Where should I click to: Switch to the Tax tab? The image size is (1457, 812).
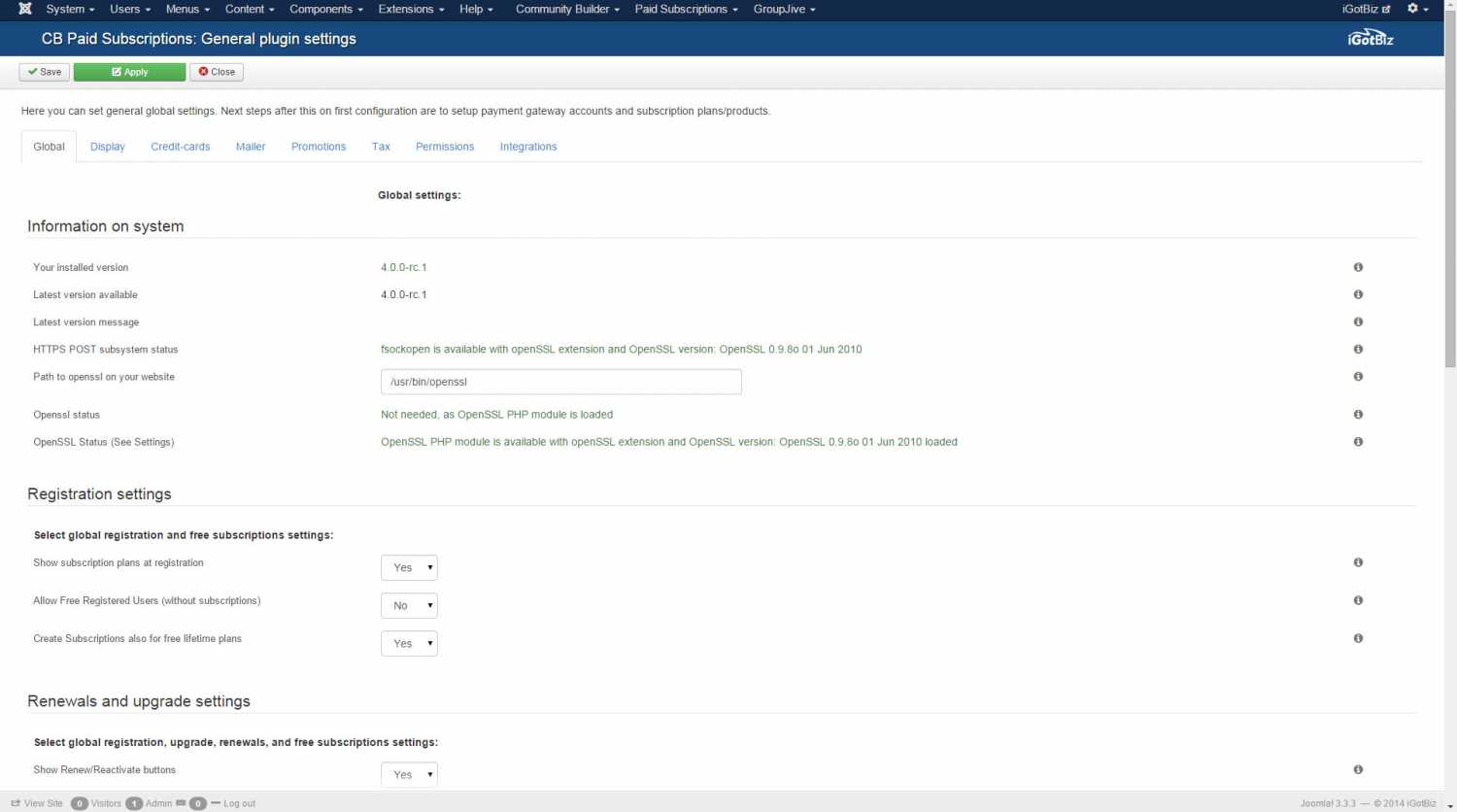click(381, 147)
